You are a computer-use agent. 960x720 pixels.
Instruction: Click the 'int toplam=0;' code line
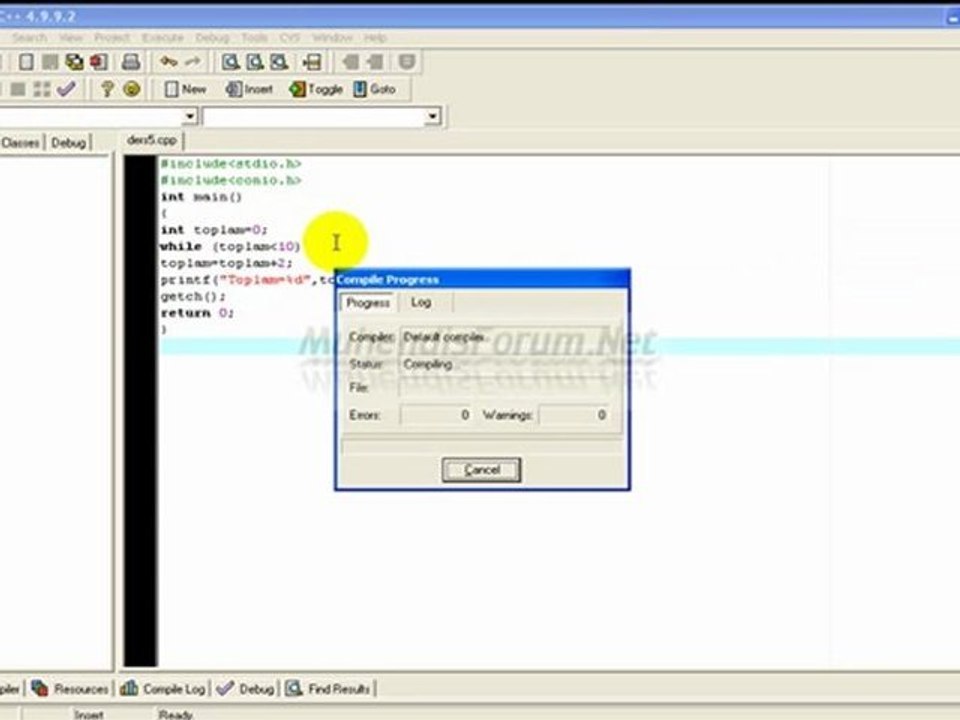pos(214,230)
